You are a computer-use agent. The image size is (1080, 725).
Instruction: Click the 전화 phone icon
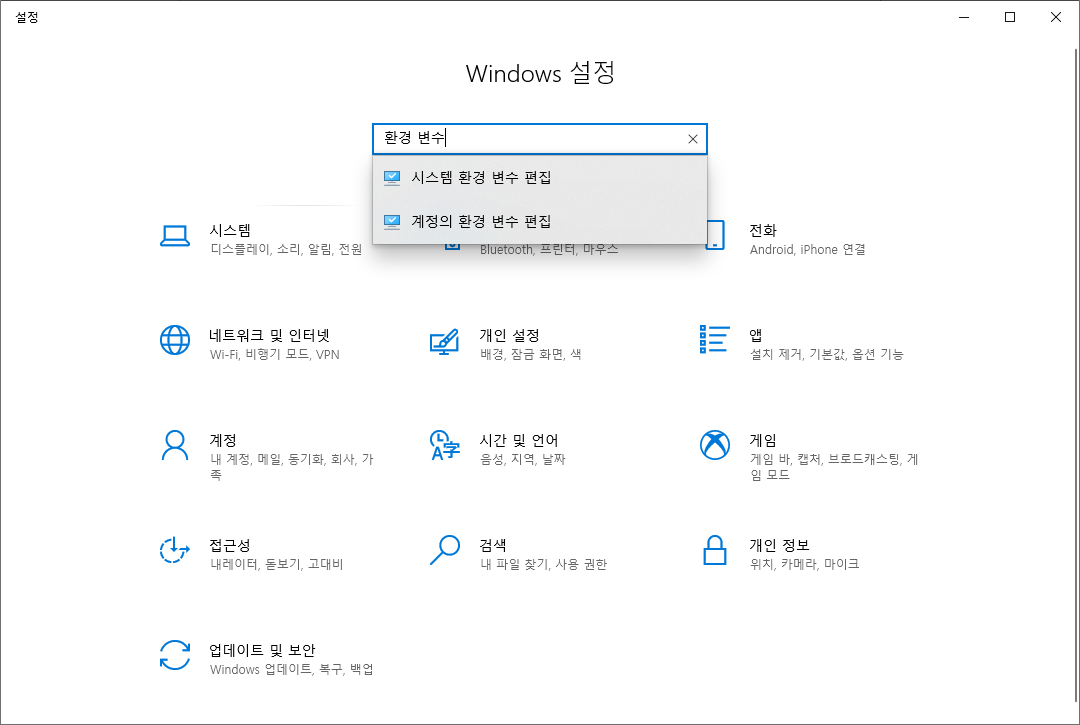click(x=716, y=235)
